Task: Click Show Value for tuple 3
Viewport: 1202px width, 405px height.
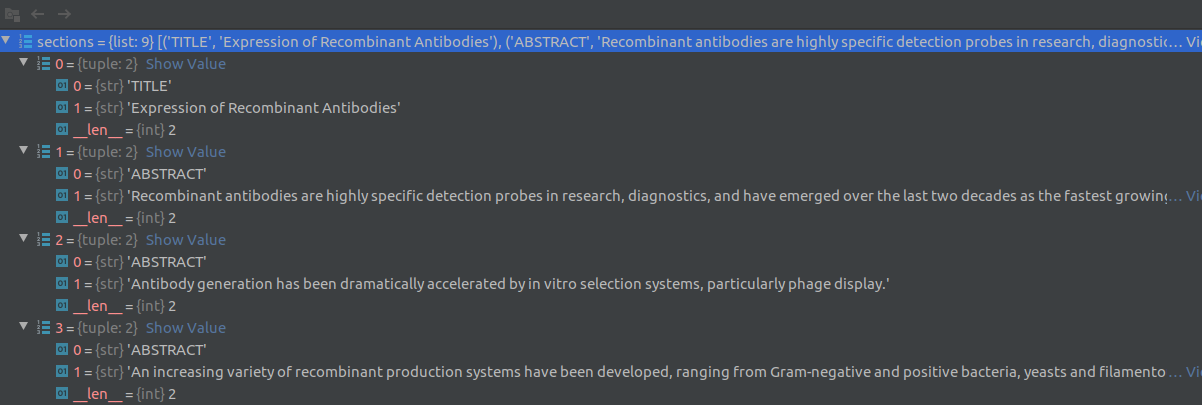Action: pos(186,328)
